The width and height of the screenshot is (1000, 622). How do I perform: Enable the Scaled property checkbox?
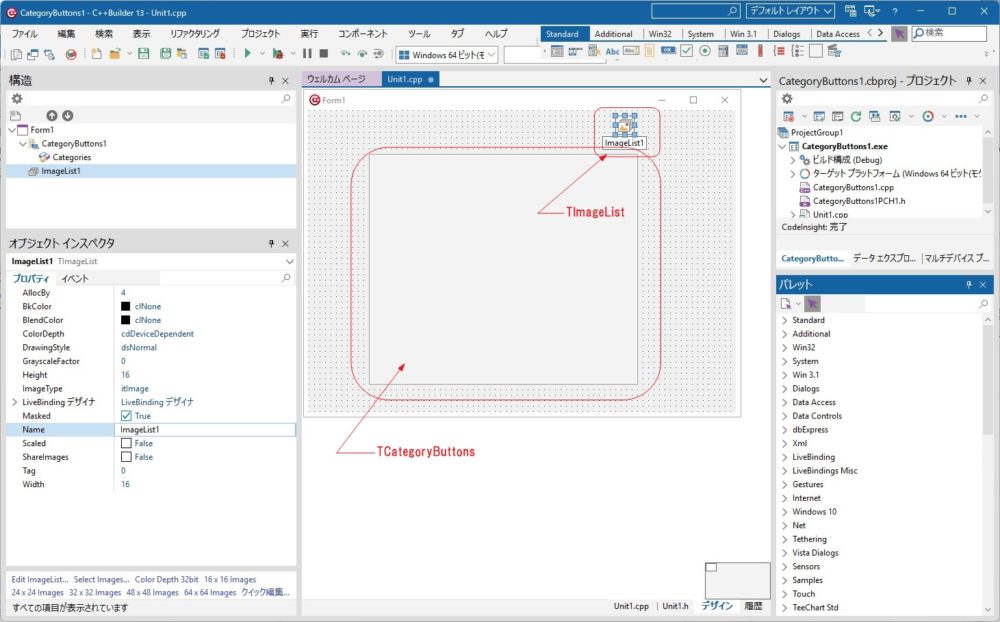pyautogui.click(x=126, y=443)
